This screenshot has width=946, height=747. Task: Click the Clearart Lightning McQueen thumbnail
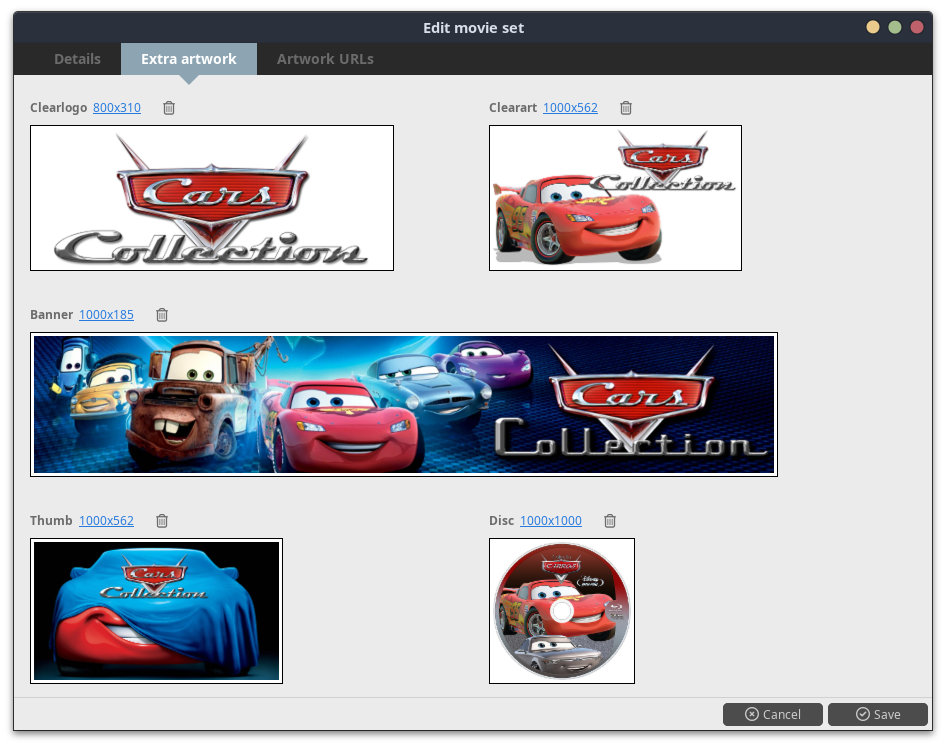click(x=615, y=198)
